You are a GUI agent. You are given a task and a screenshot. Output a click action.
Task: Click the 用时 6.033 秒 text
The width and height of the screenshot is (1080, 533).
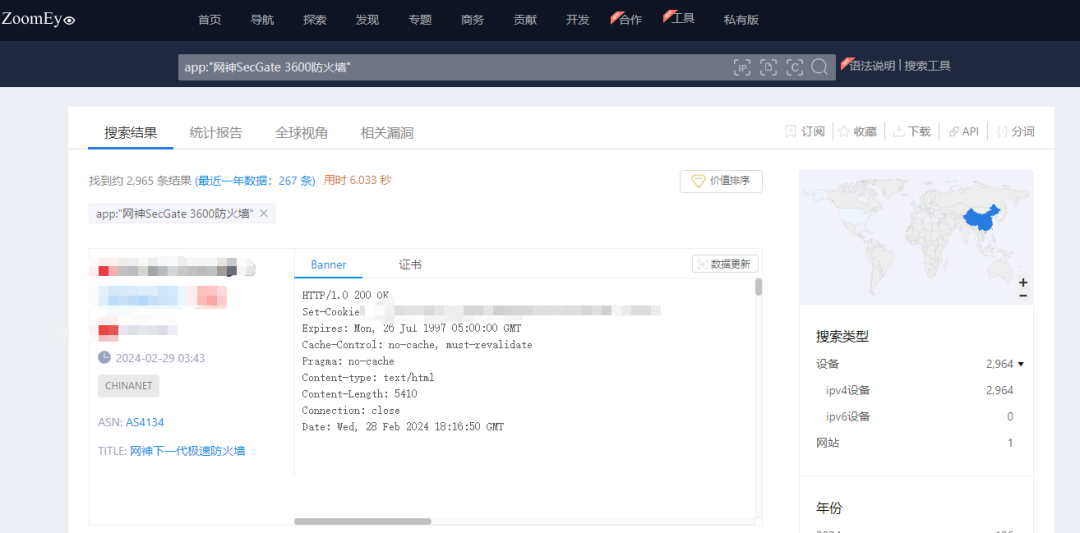click(x=357, y=180)
